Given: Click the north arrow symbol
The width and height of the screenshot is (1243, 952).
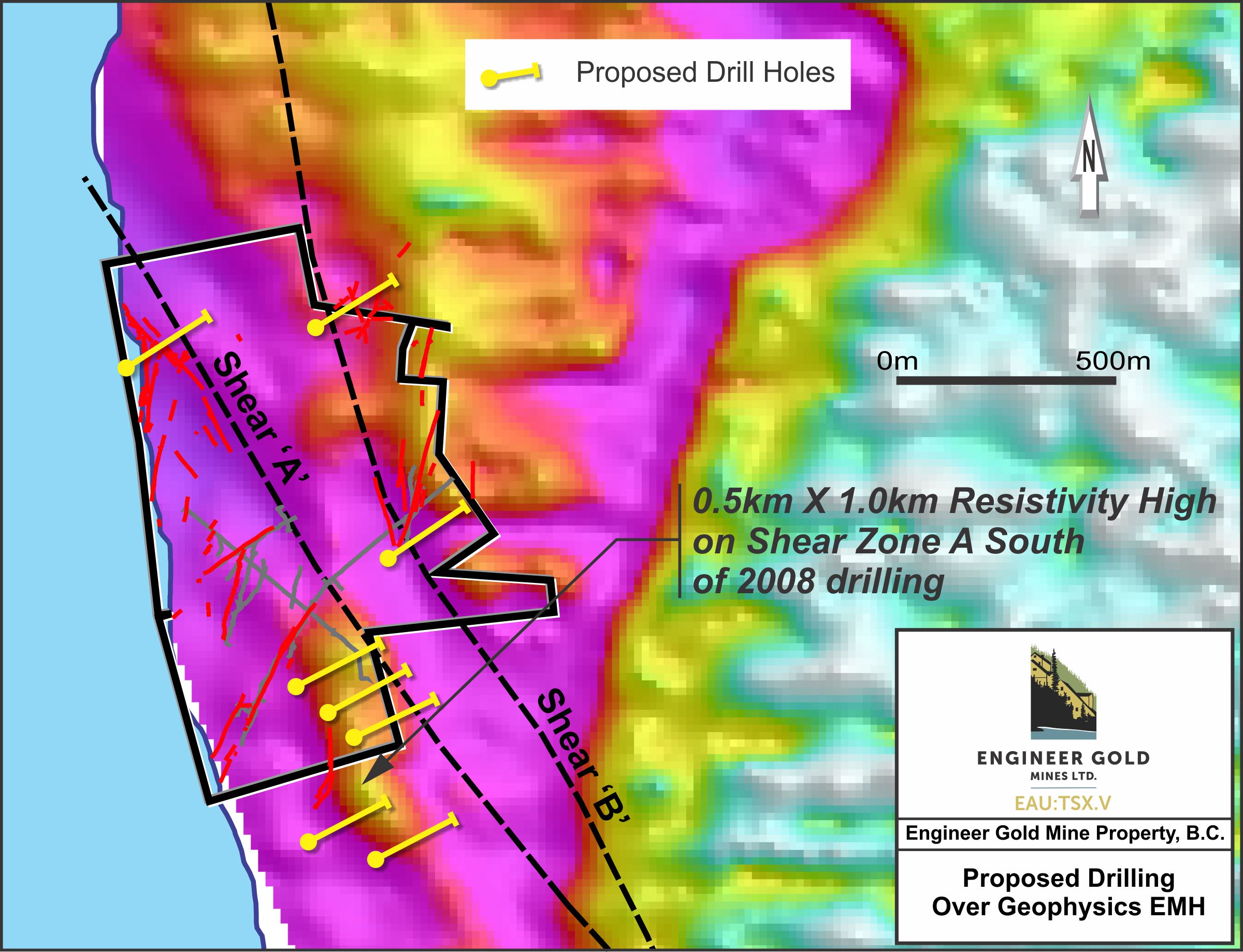Looking at the screenshot, I should pos(1089,157).
